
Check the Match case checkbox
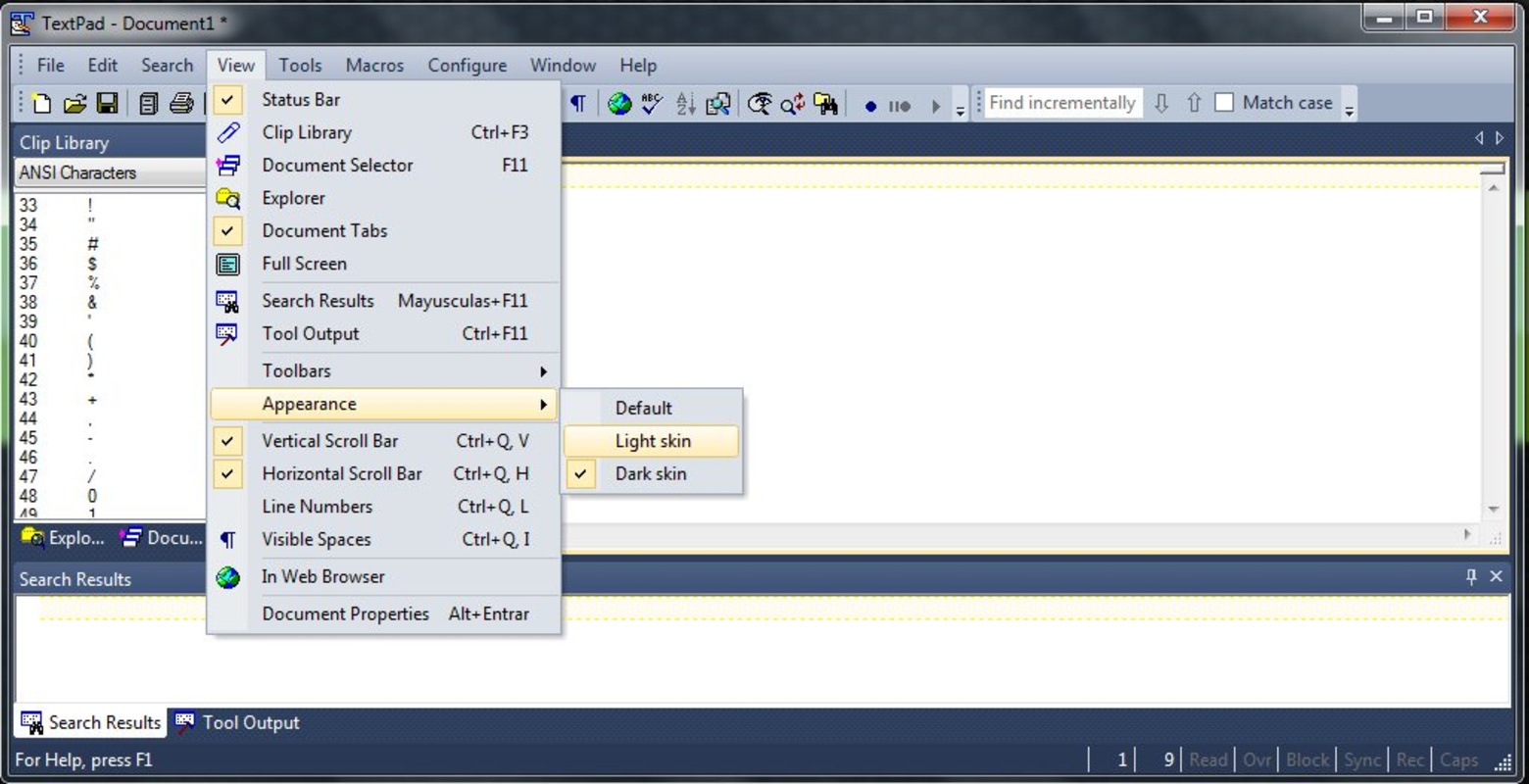tap(1224, 103)
